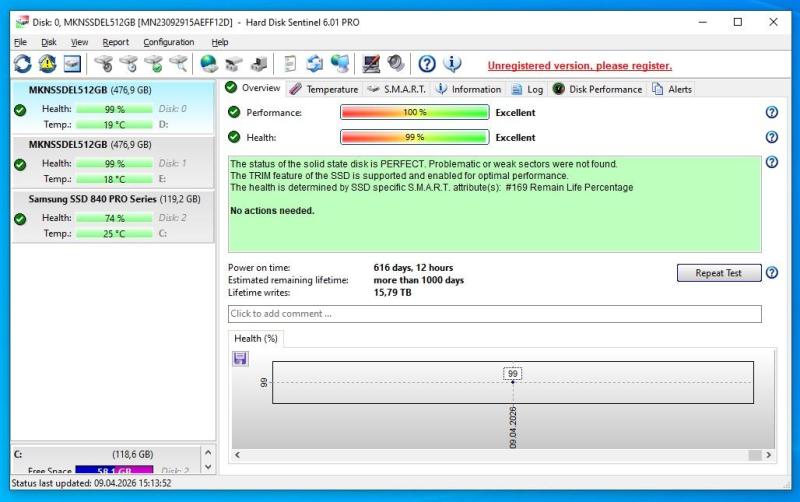This screenshot has height=502, width=800.
Task: Switch to the Information tab
Action: (x=468, y=89)
